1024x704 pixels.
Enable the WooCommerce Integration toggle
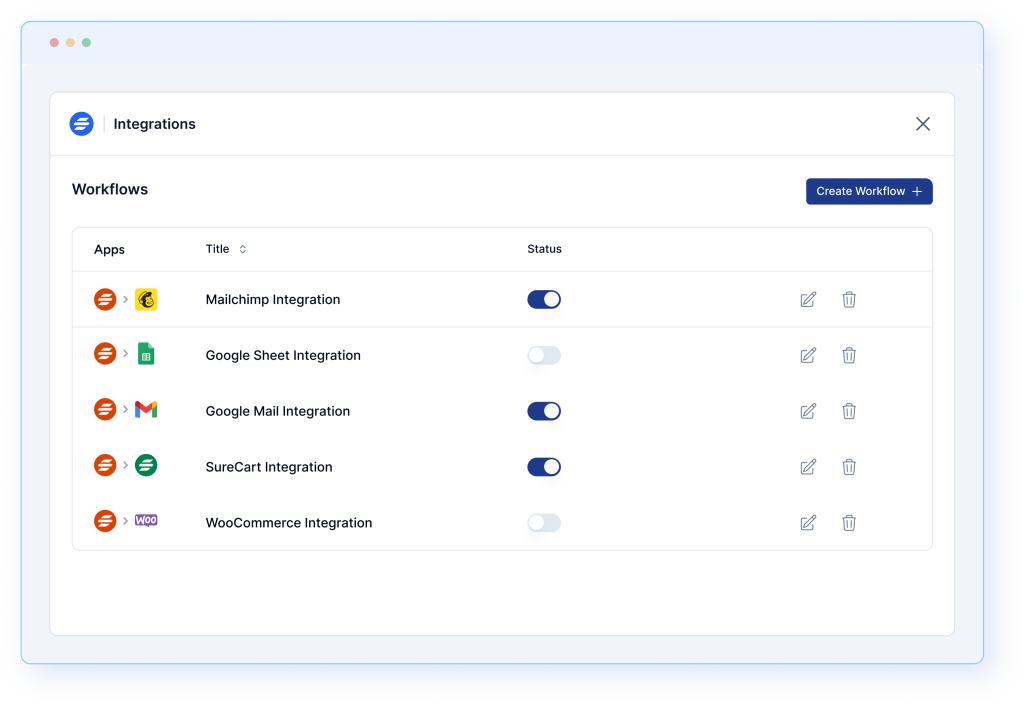pyautogui.click(x=544, y=523)
